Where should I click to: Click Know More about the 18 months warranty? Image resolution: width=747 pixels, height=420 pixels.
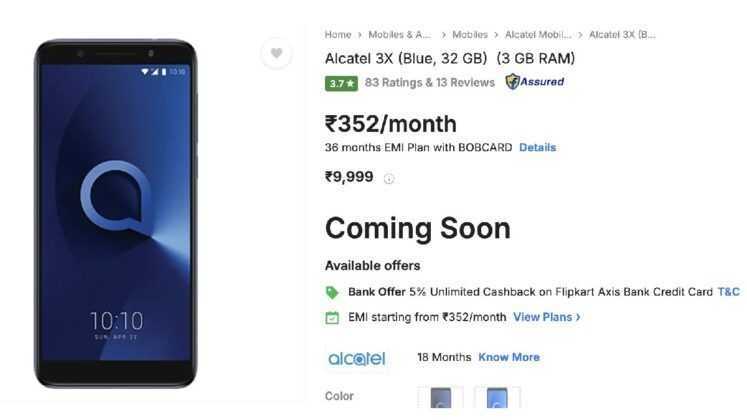(x=509, y=357)
